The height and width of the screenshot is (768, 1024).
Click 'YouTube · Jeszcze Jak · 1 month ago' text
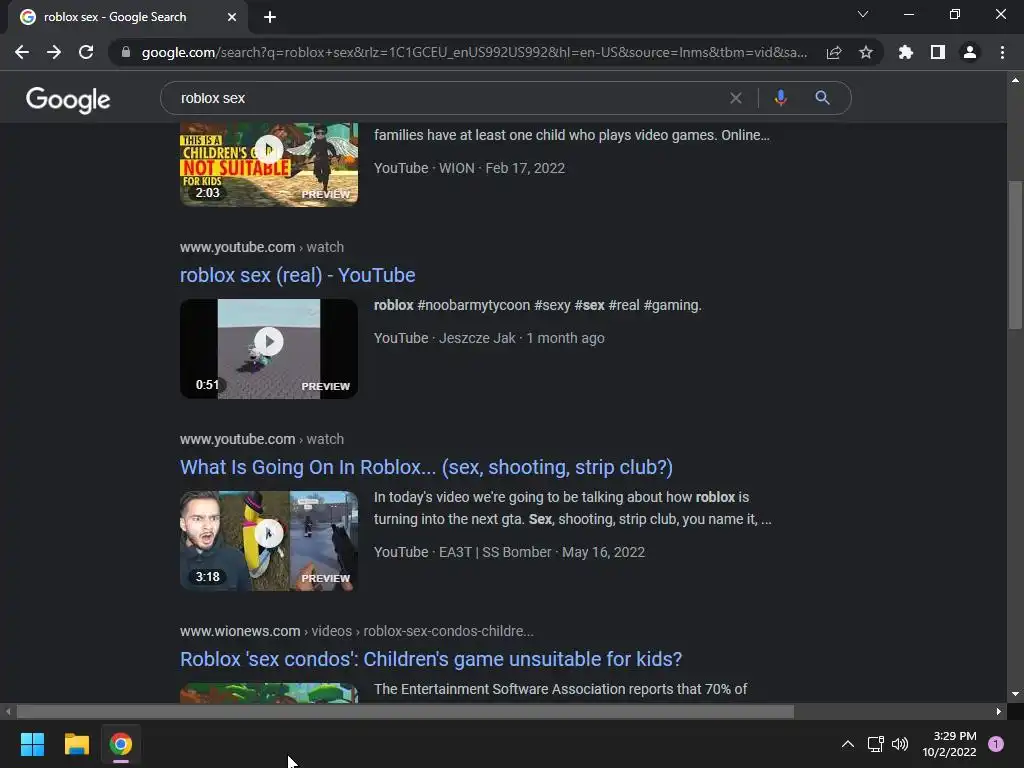489,338
